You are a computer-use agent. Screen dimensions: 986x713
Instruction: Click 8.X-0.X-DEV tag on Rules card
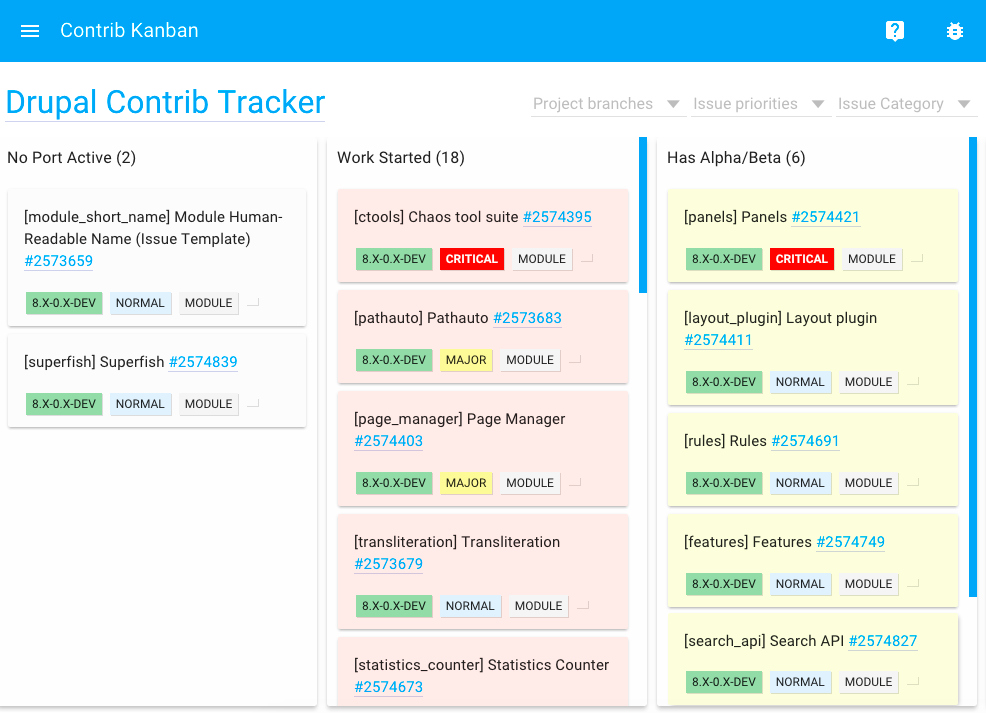tap(724, 483)
